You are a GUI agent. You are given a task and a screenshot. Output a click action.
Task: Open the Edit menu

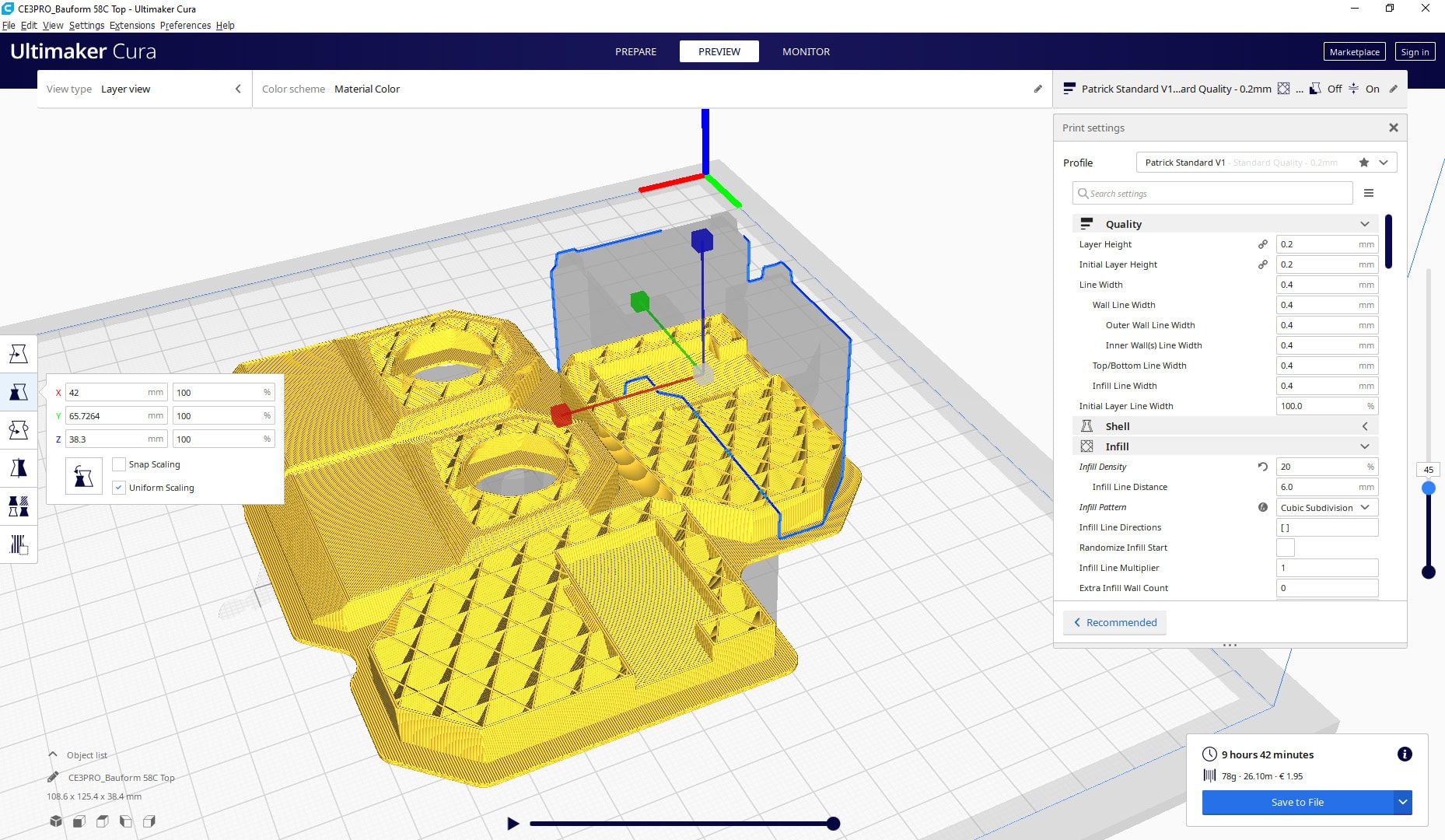click(x=29, y=25)
